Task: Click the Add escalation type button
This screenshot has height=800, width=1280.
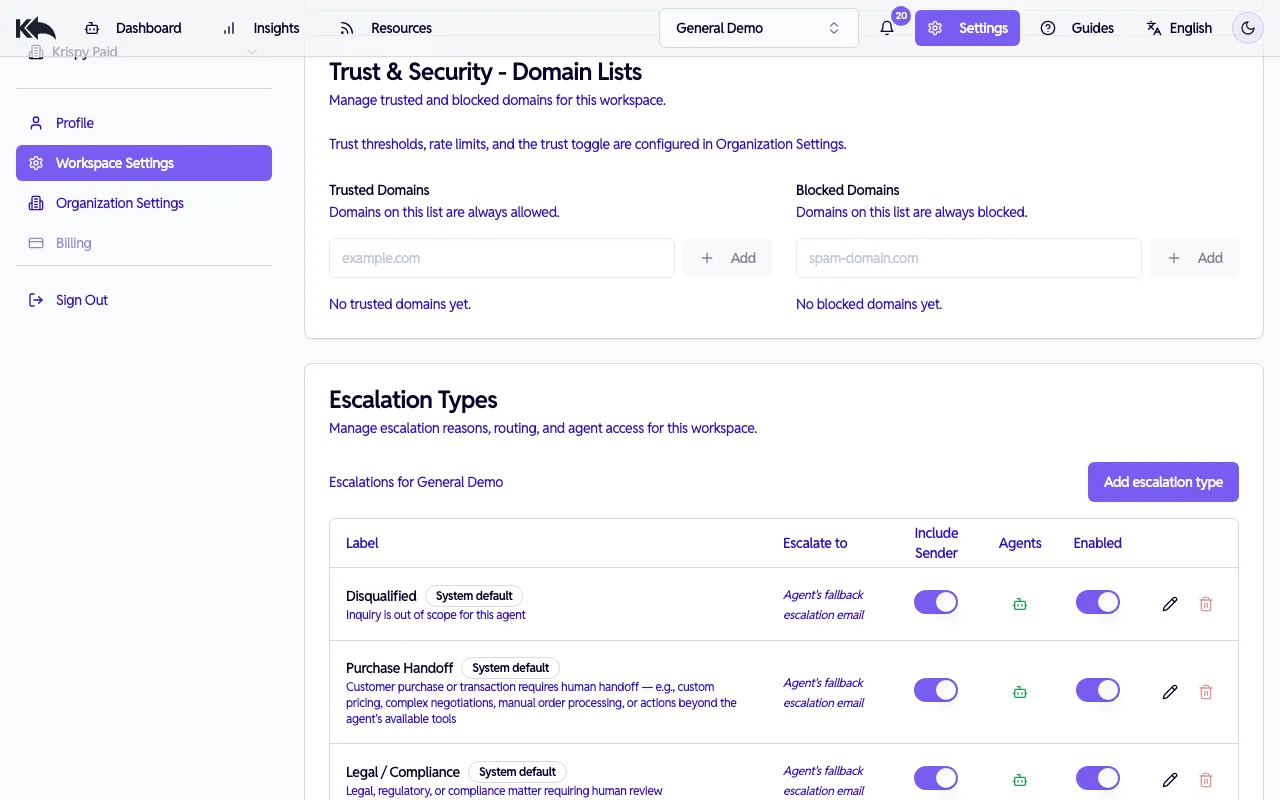Action: pos(1163,482)
